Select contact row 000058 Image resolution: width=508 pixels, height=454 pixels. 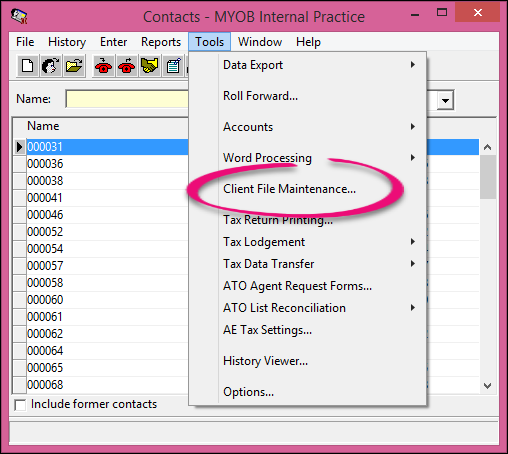coord(107,283)
